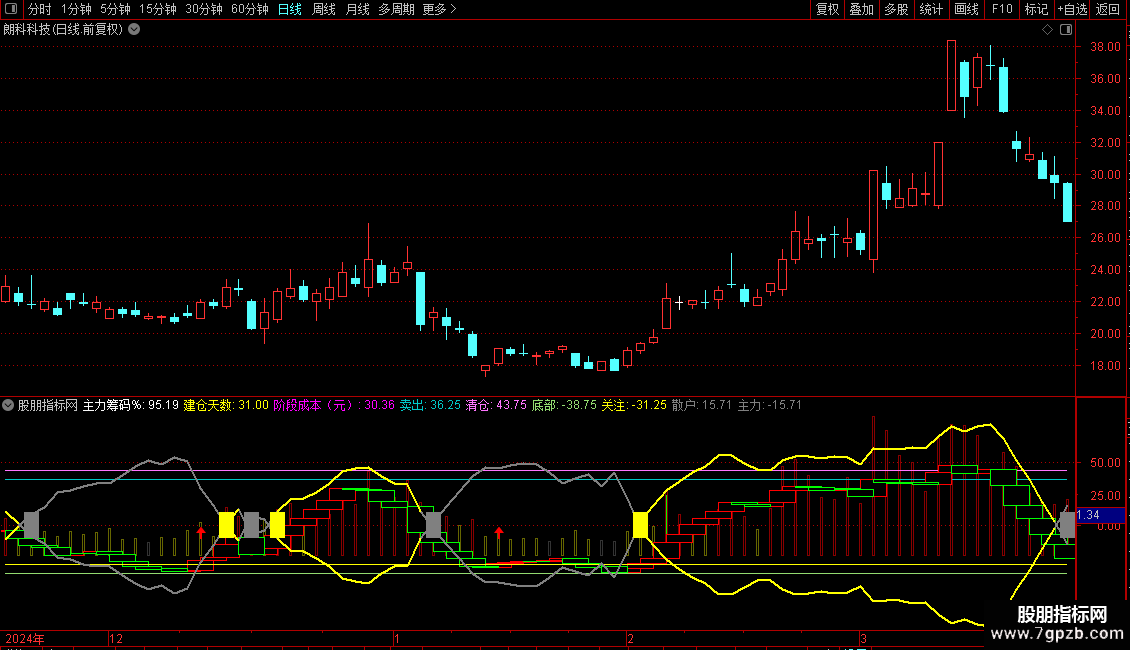Viewport: 1130px width, 650px height.
Task: Click the 阶段成本（元）: 30.36 value
Action: pyautogui.click(x=334, y=405)
